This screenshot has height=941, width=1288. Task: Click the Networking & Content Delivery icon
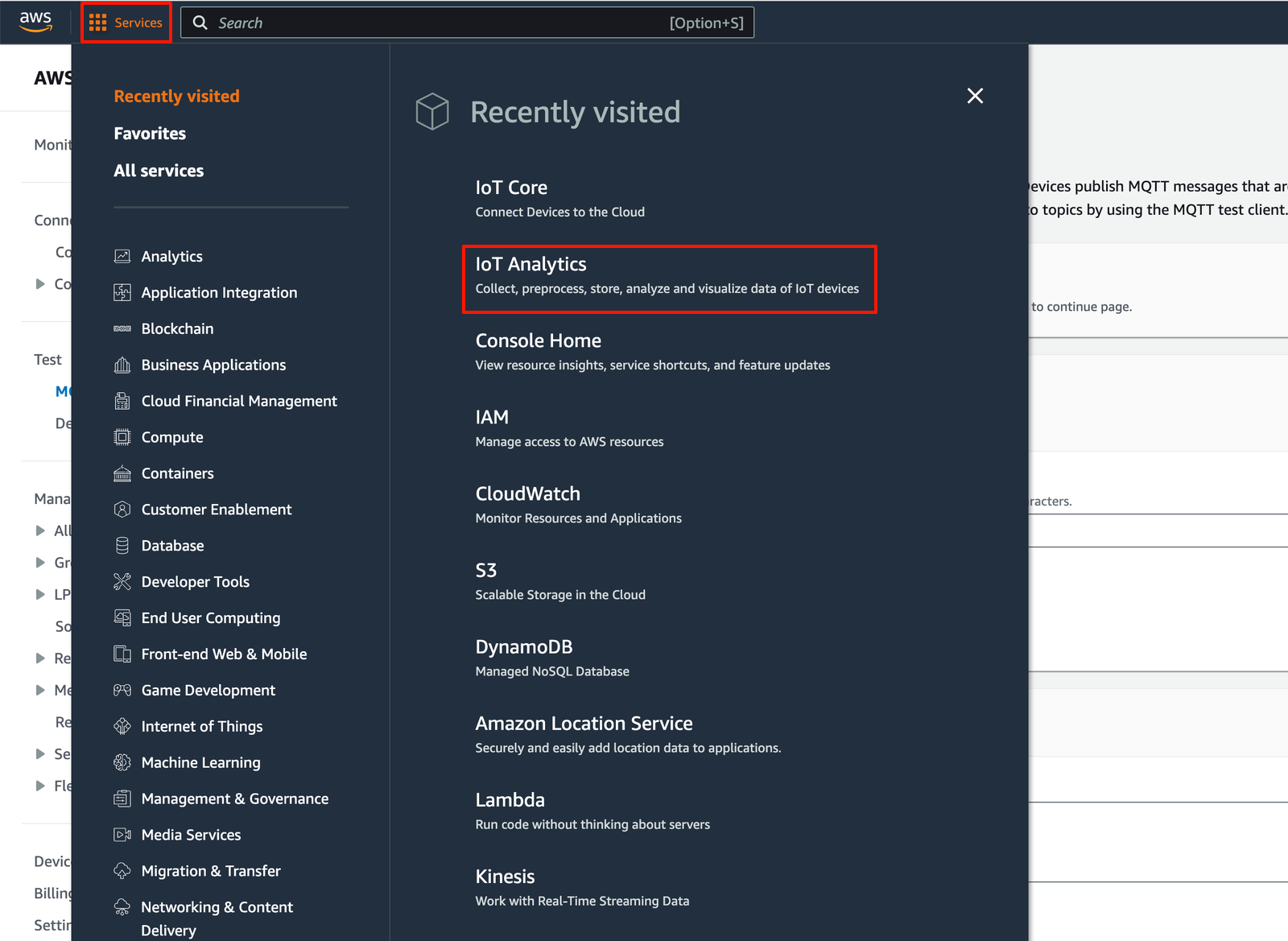click(x=122, y=907)
